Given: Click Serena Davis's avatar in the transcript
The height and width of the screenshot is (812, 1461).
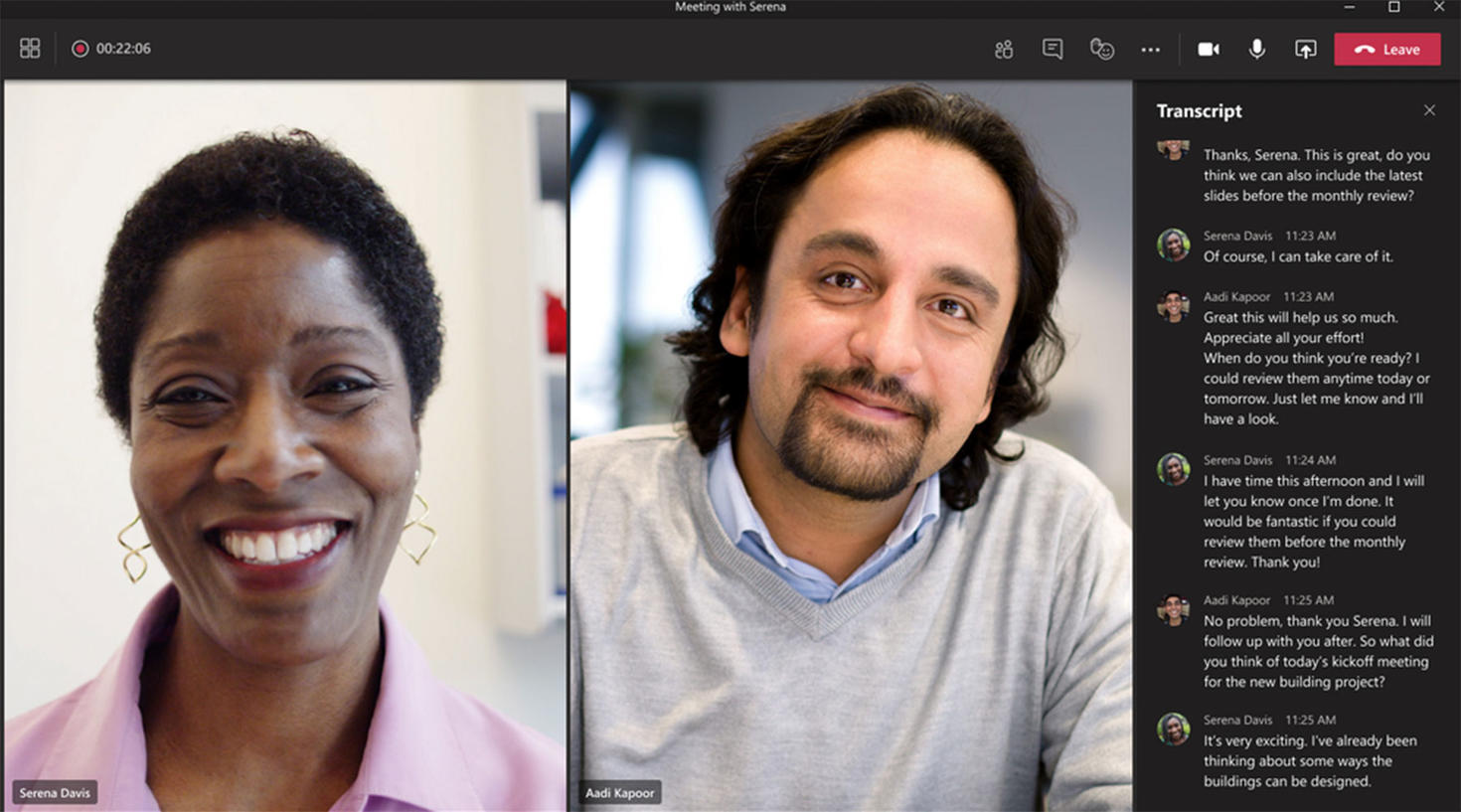Looking at the screenshot, I should coord(1173,245).
